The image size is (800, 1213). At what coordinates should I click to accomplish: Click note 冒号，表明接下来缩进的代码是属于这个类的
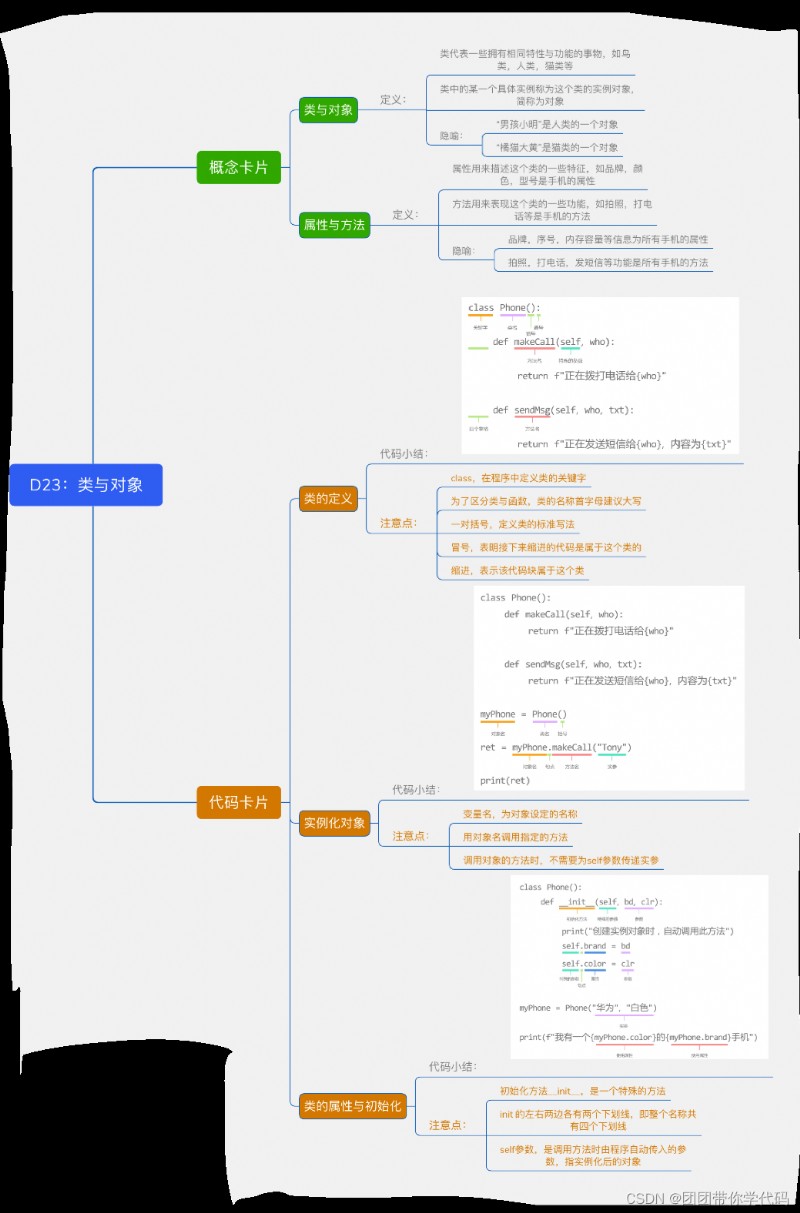coord(546,548)
